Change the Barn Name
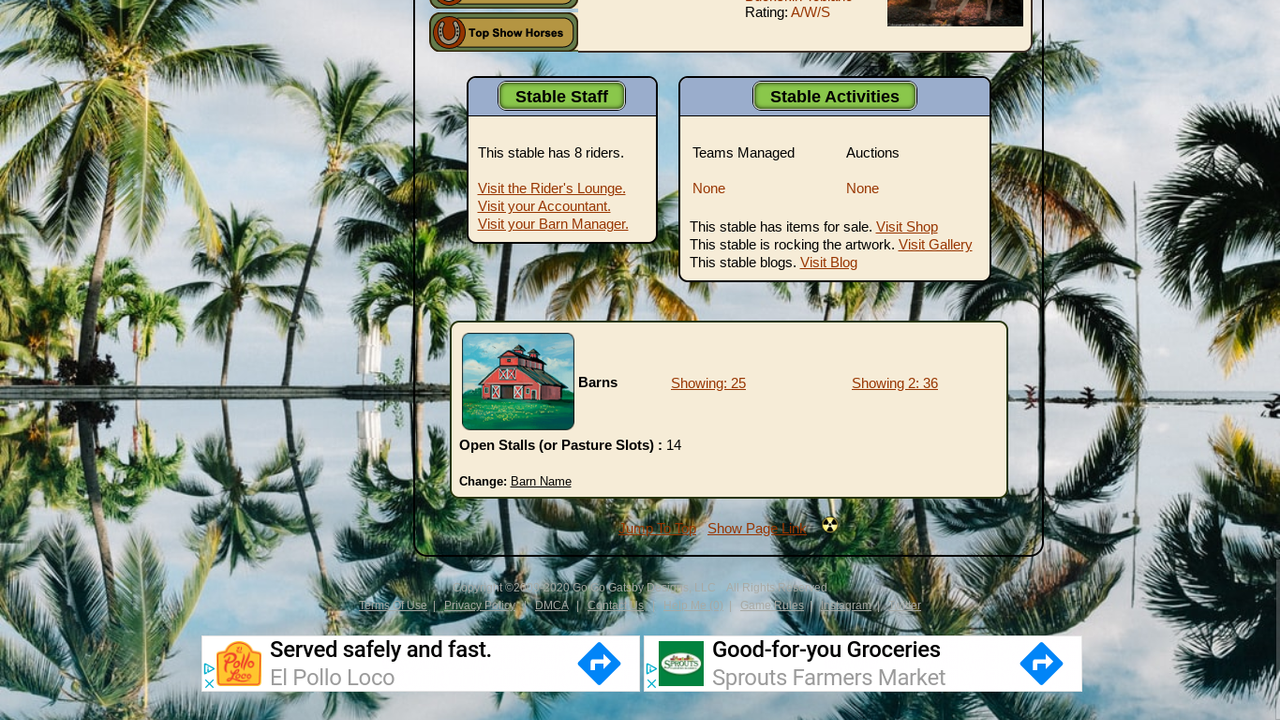 [x=541, y=481]
